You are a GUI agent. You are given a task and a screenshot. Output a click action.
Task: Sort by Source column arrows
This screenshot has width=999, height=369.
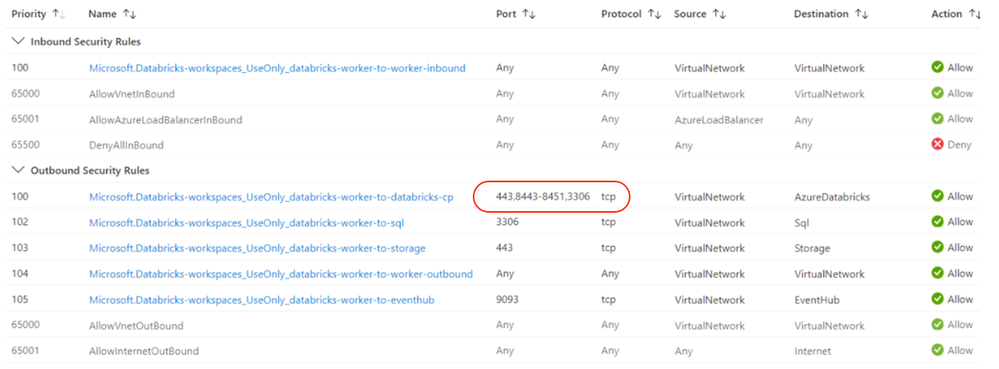coord(720,13)
